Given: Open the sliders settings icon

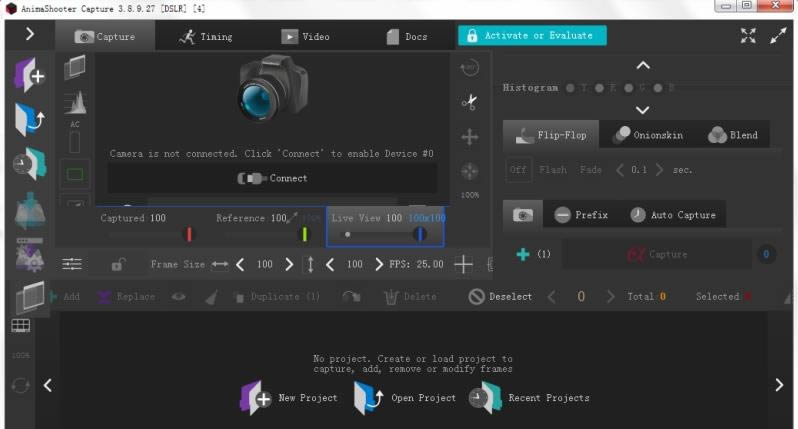Looking at the screenshot, I should pos(72,264).
